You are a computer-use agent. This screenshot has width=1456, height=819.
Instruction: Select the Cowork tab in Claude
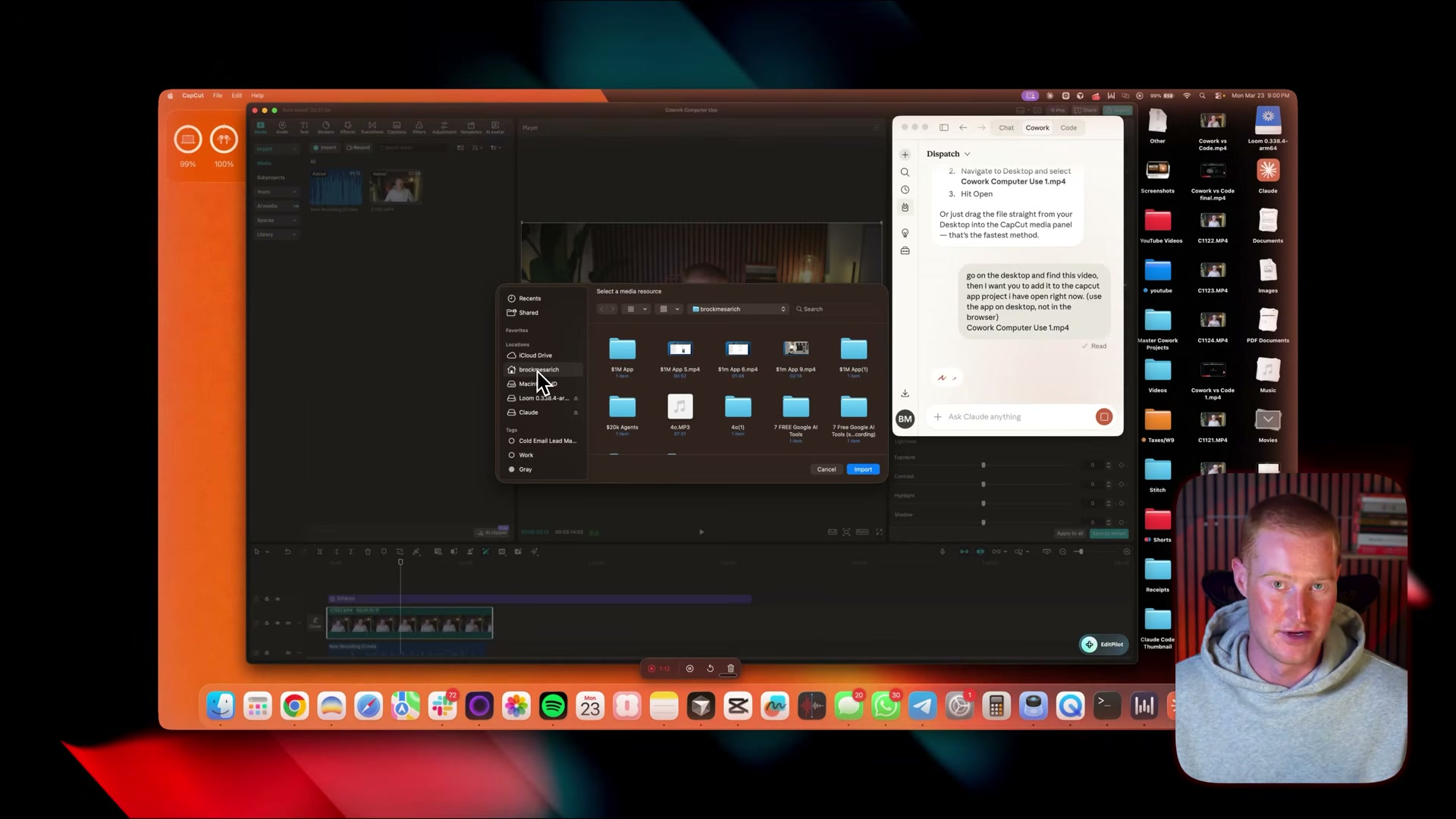point(1037,128)
